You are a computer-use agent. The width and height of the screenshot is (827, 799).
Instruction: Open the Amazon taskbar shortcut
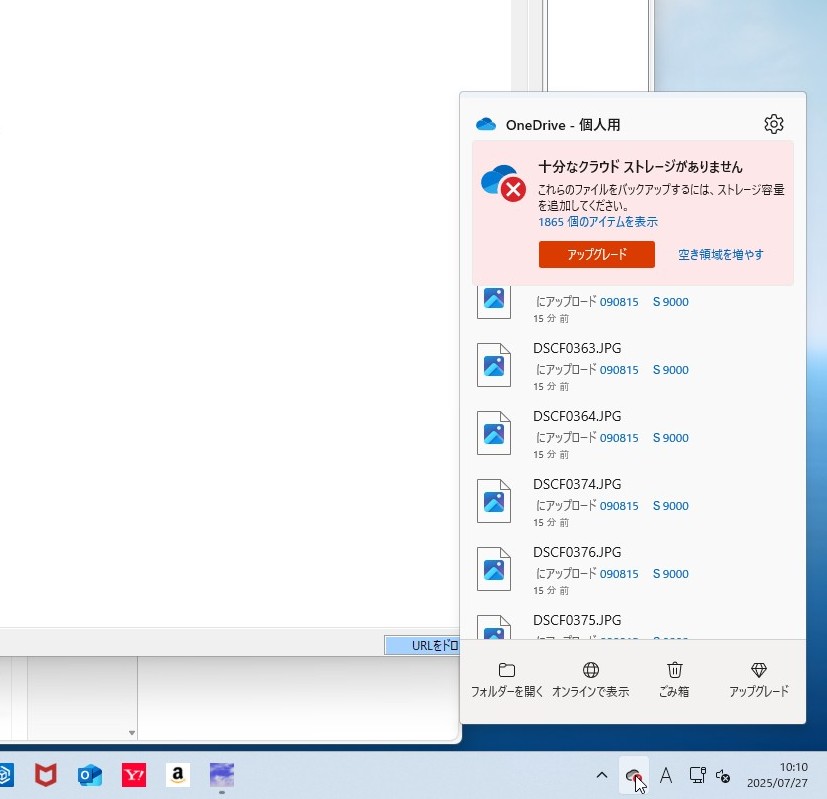[x=178, y=775]
